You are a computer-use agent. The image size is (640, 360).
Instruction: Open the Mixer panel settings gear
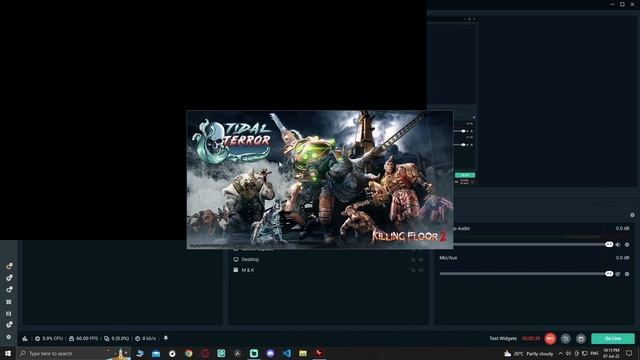click(x=632, y=215)
